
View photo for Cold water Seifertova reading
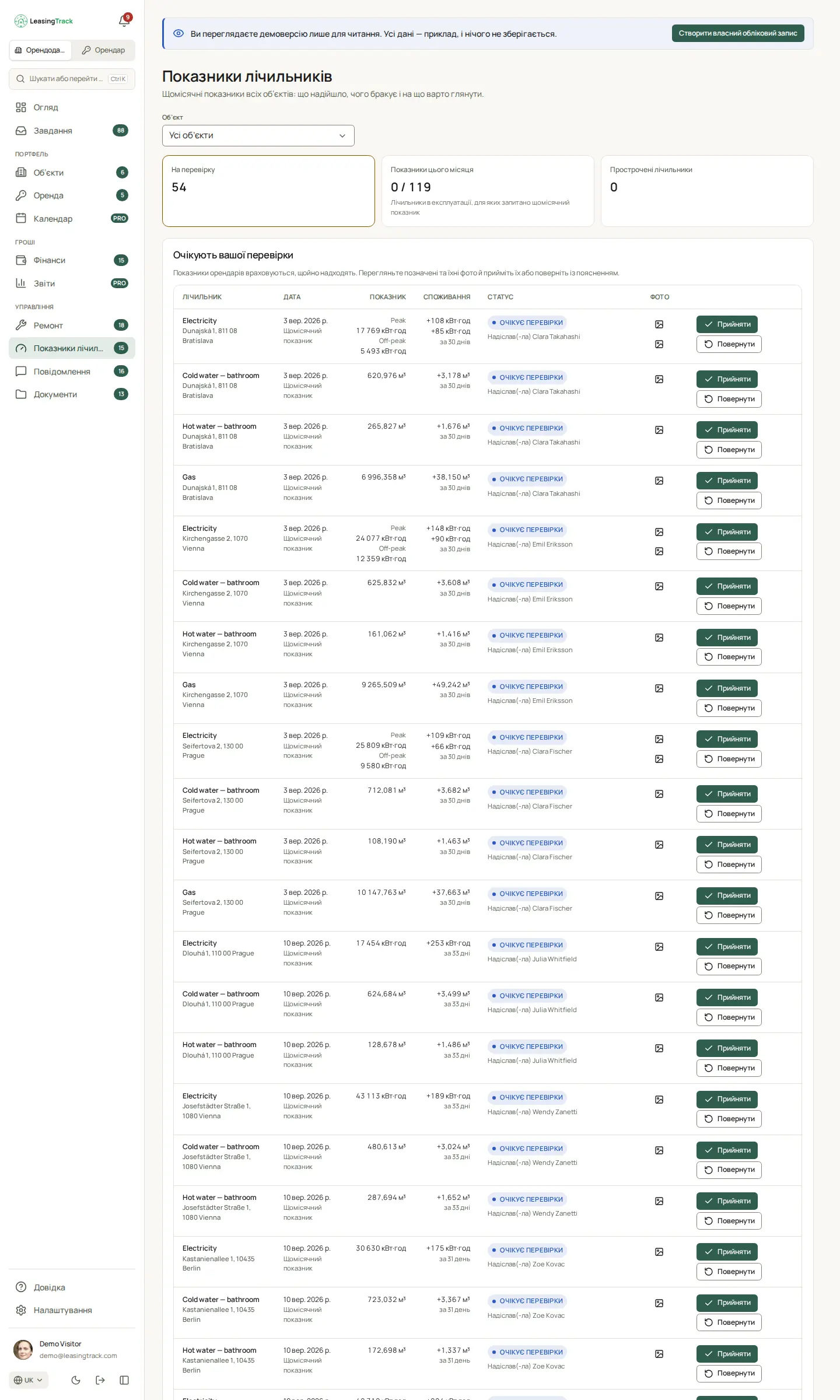click(x=659, y=794)
